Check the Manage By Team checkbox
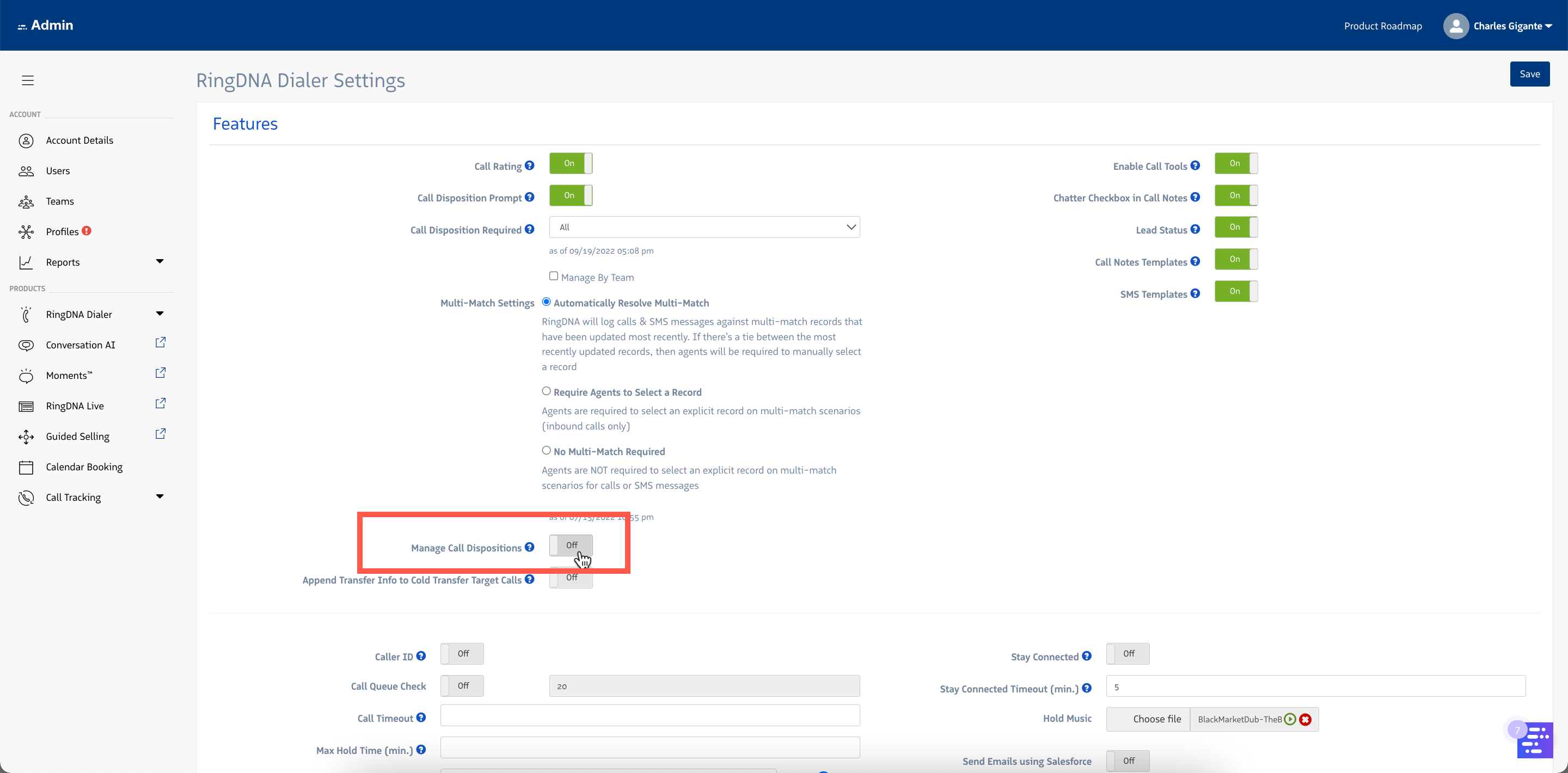The height and width of the screenshot is (773, 1568). [553, 276]
